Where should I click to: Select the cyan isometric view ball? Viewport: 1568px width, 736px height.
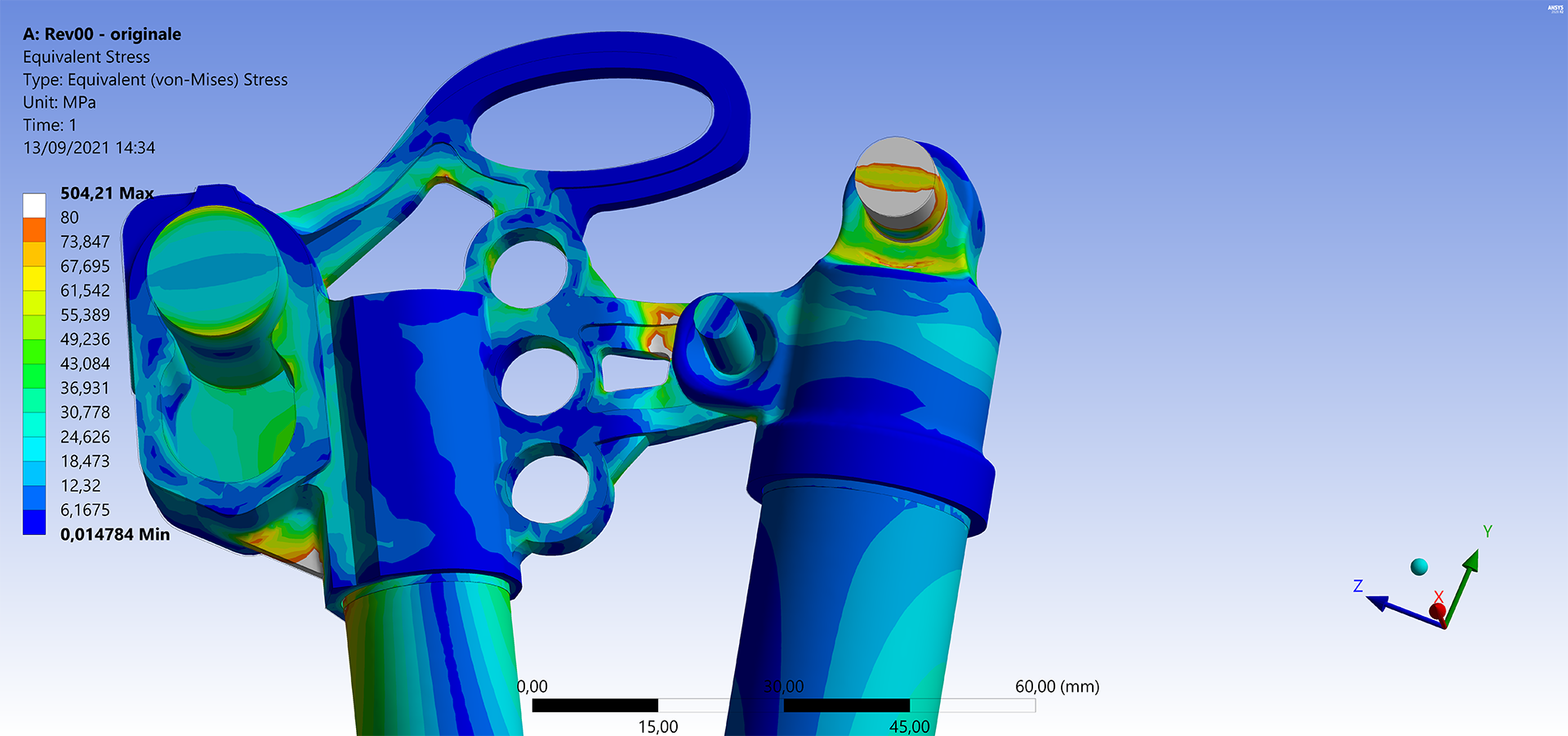tap(1419, 567)
